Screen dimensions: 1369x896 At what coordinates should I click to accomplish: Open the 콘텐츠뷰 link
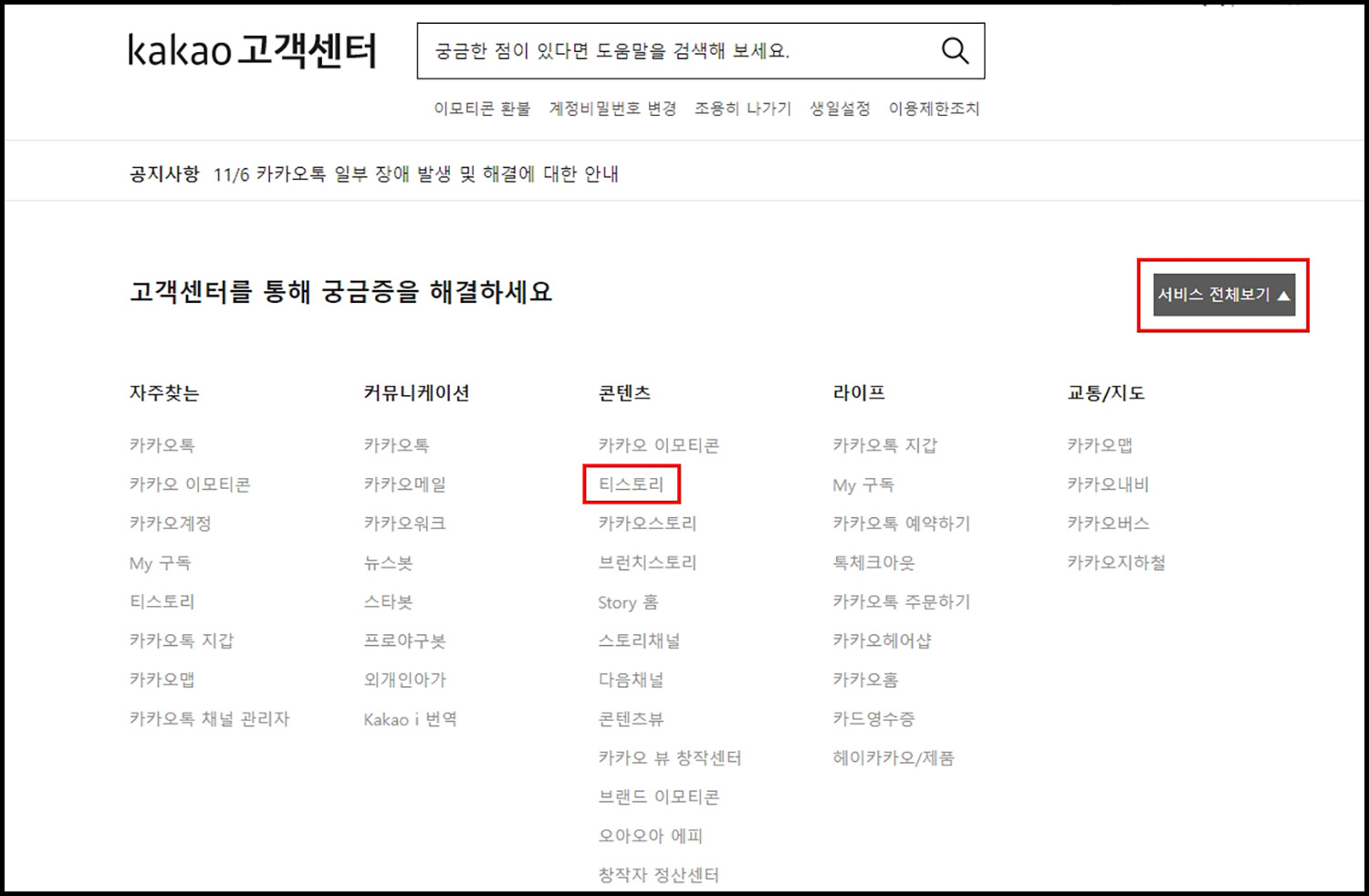(x=632, y=719)
